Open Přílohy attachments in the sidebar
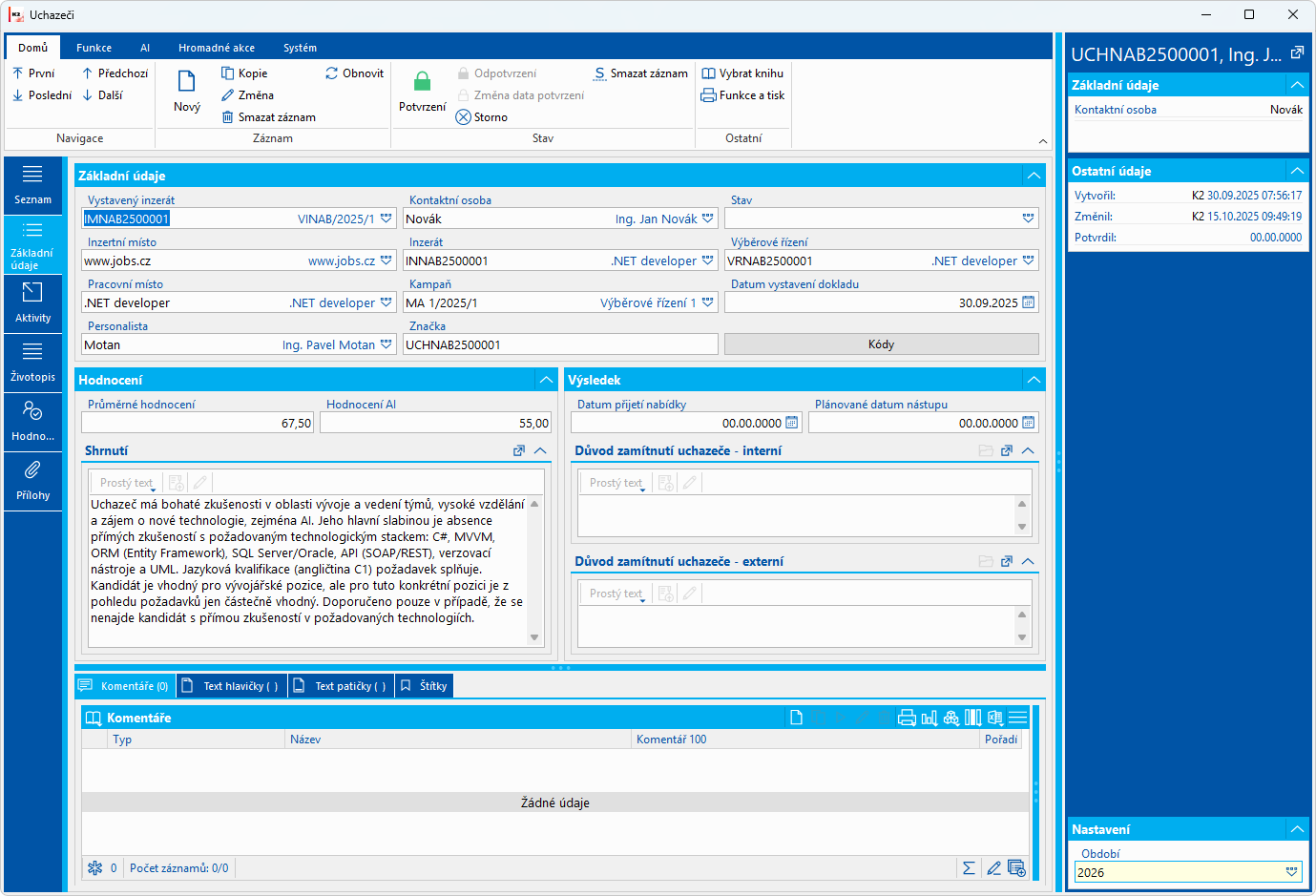Image resolution: width=1316 pixels, height=896 pixels. pyautogui.click(x=32, y=481)
